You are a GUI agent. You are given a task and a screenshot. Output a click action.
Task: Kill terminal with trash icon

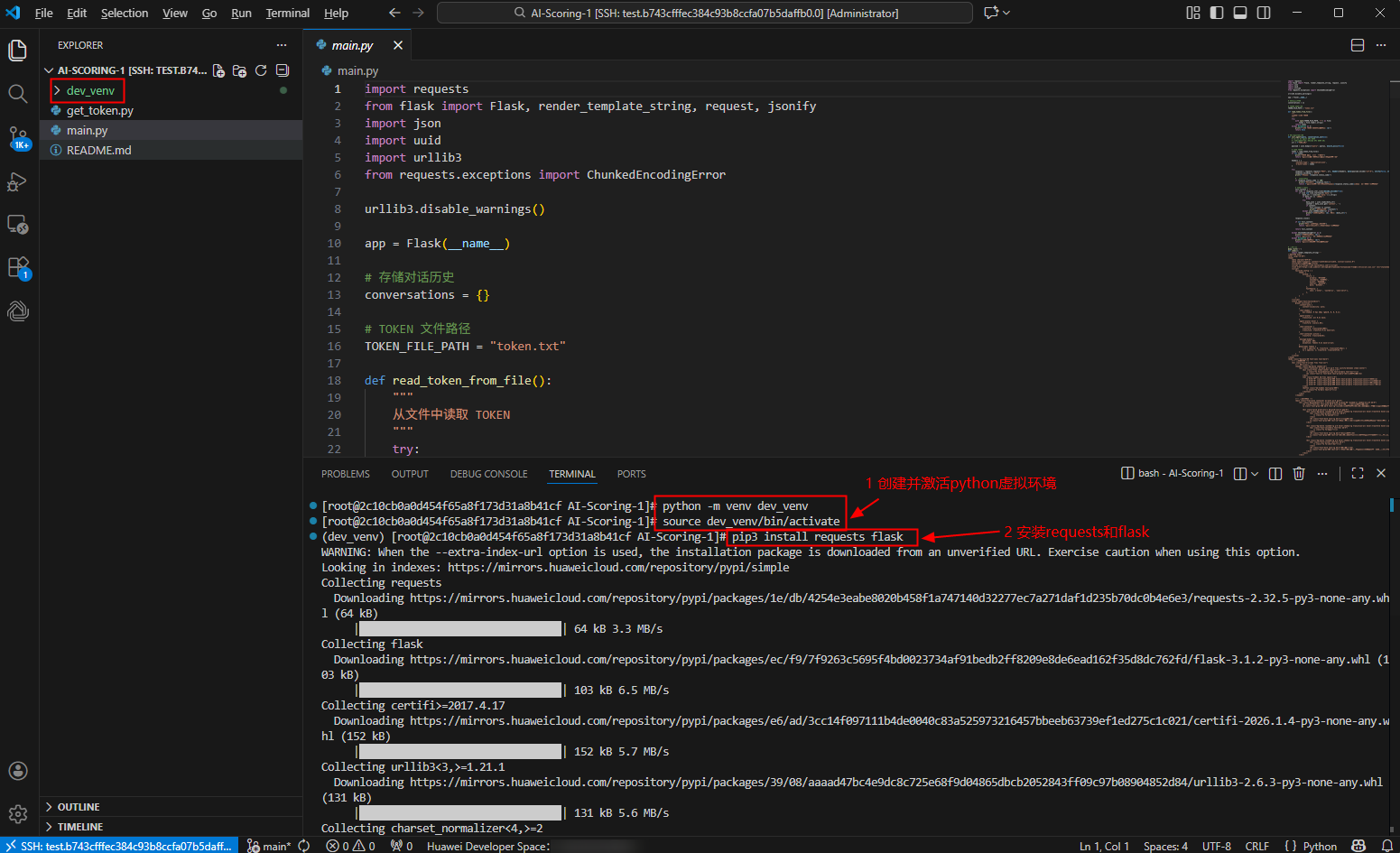[1299, 473]
